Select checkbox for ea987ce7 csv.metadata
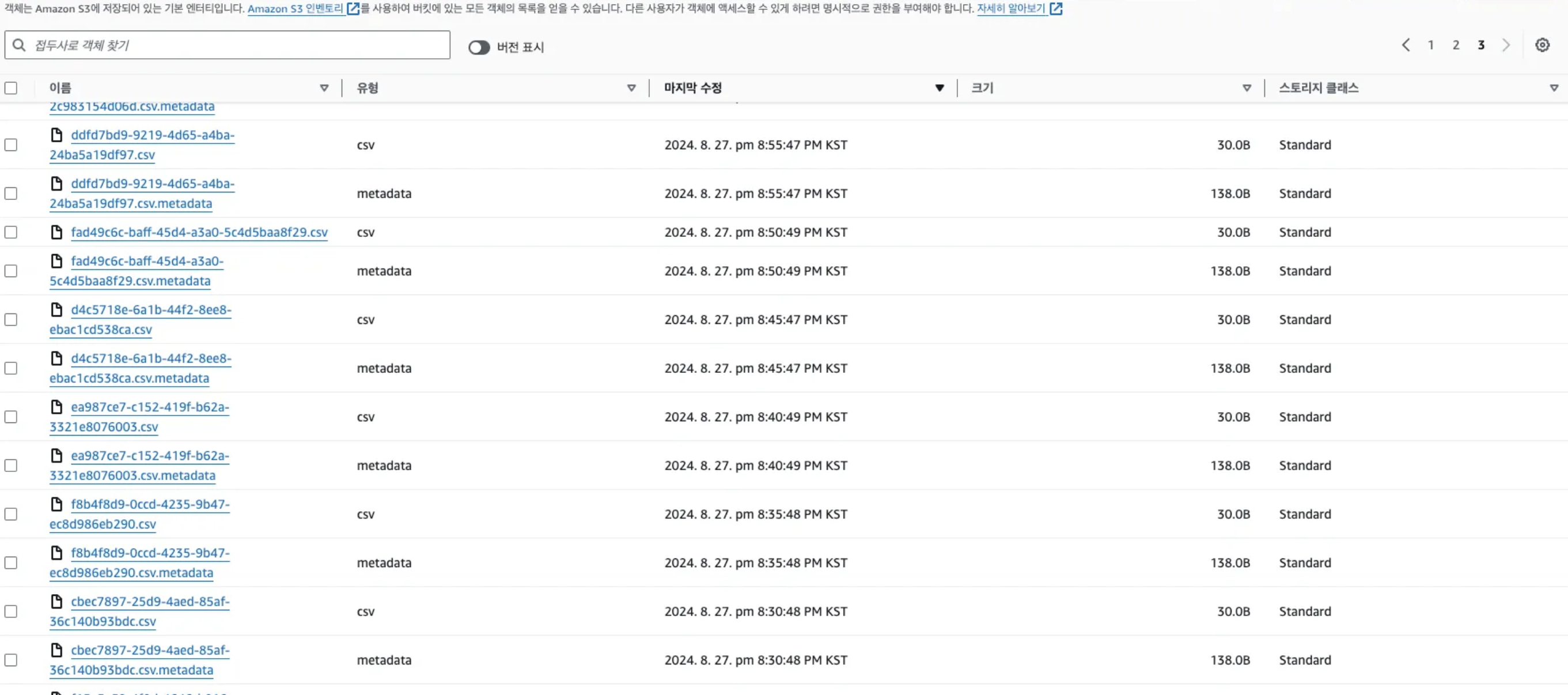The image size is (1568, 695). [11, 466]
